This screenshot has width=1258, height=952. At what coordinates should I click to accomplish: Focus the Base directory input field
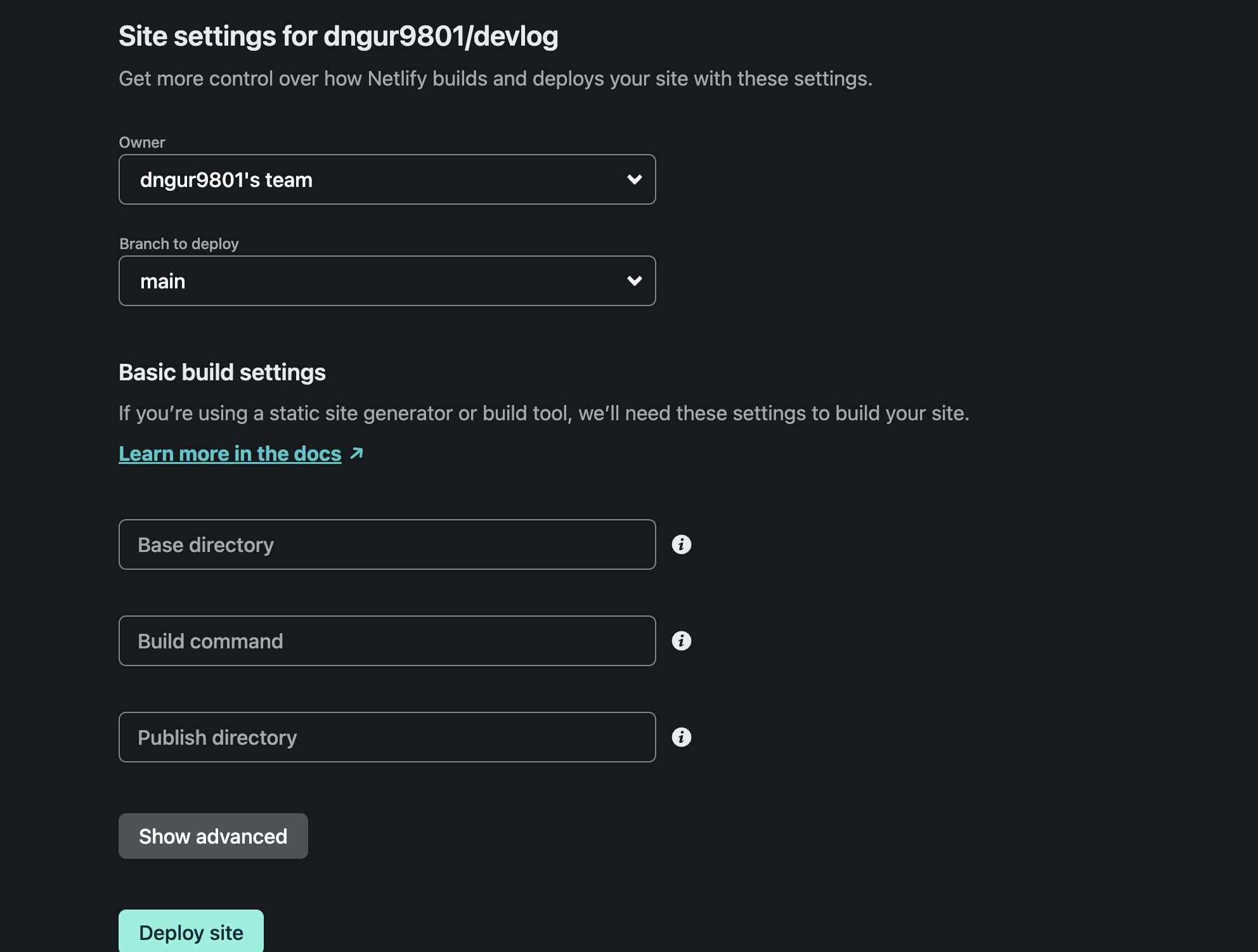point(387,544)
